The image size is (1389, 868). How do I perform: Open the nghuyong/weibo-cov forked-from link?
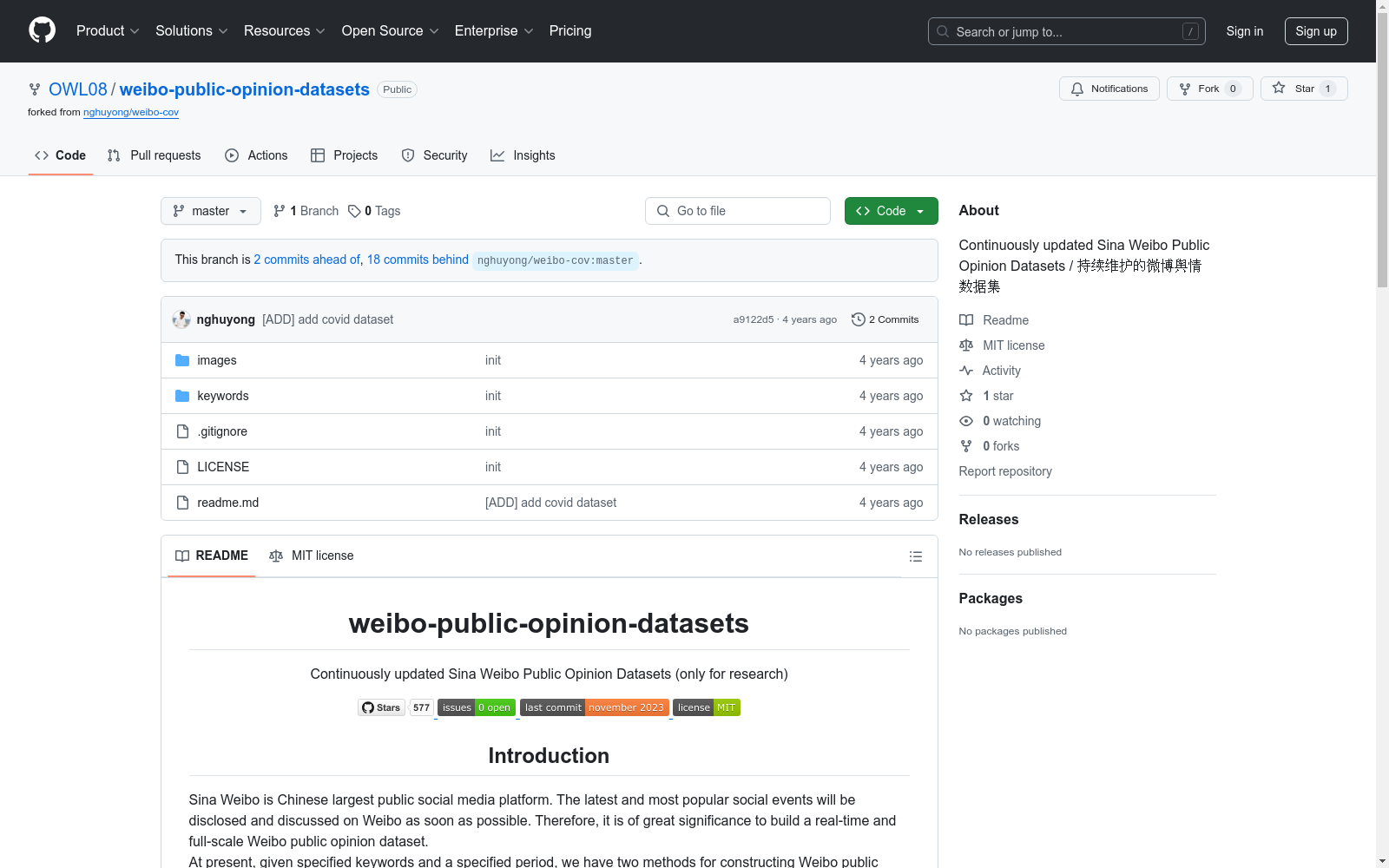pos(131,112)
